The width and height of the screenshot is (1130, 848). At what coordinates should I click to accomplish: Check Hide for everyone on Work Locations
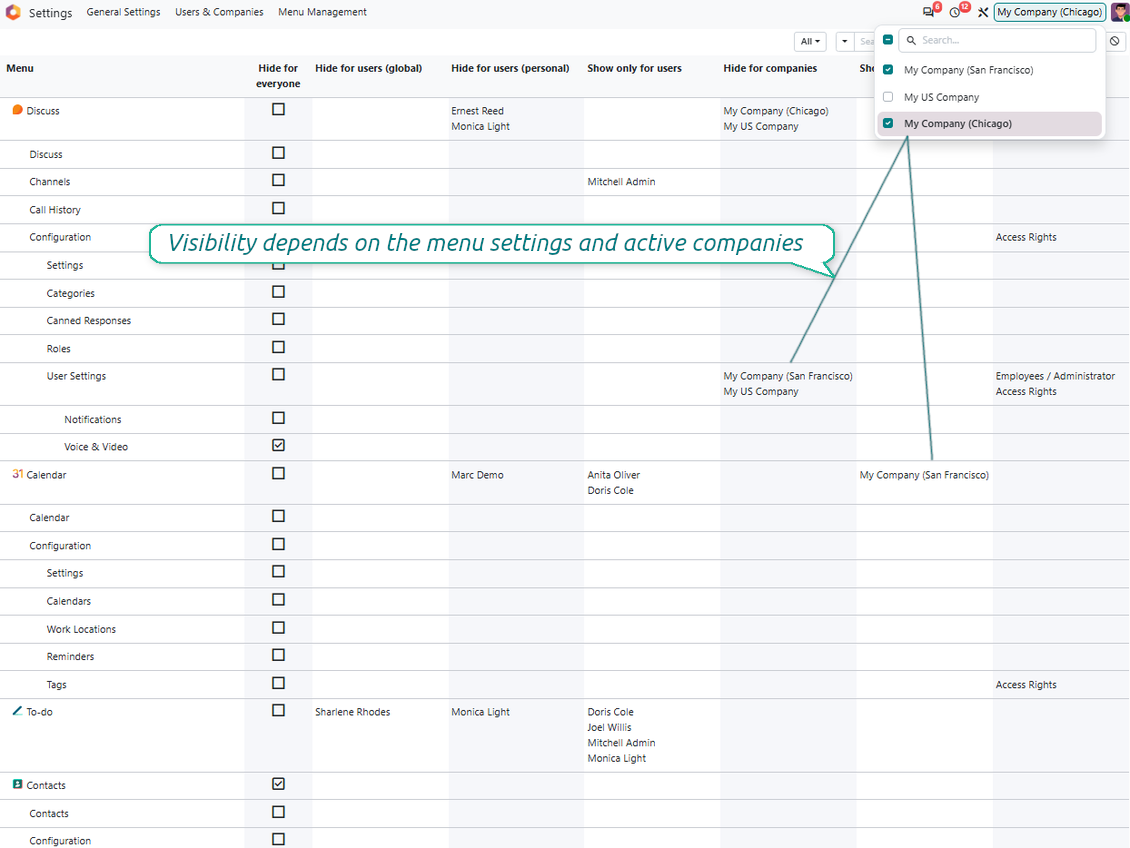point(278,628)
